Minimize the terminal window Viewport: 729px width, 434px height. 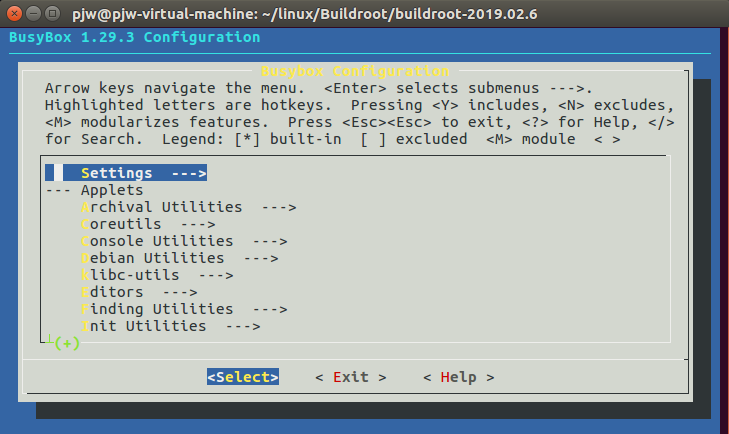tap(33, 13)
